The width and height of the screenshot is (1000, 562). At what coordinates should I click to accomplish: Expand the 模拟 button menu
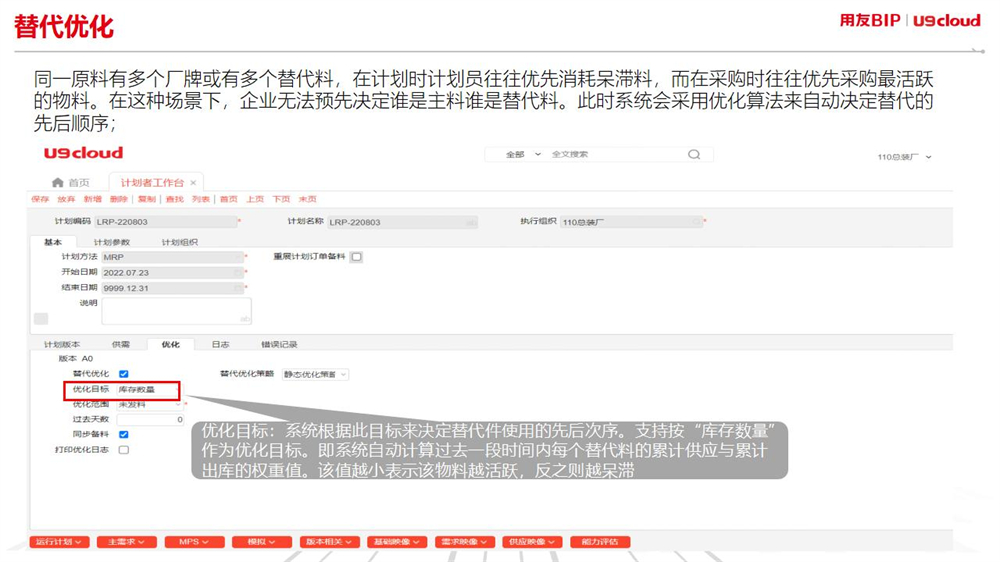(262, 542)
